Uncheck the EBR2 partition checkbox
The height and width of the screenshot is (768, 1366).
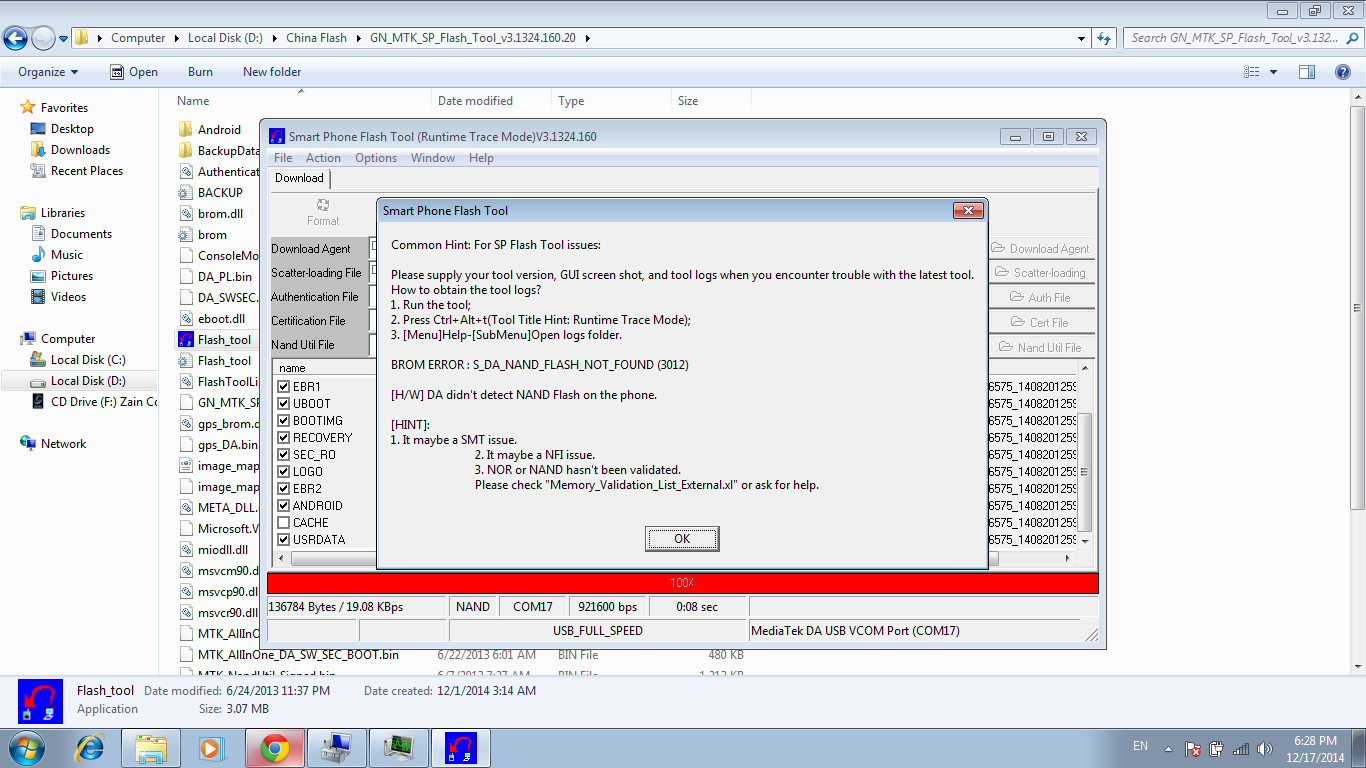tap(284, 488)
